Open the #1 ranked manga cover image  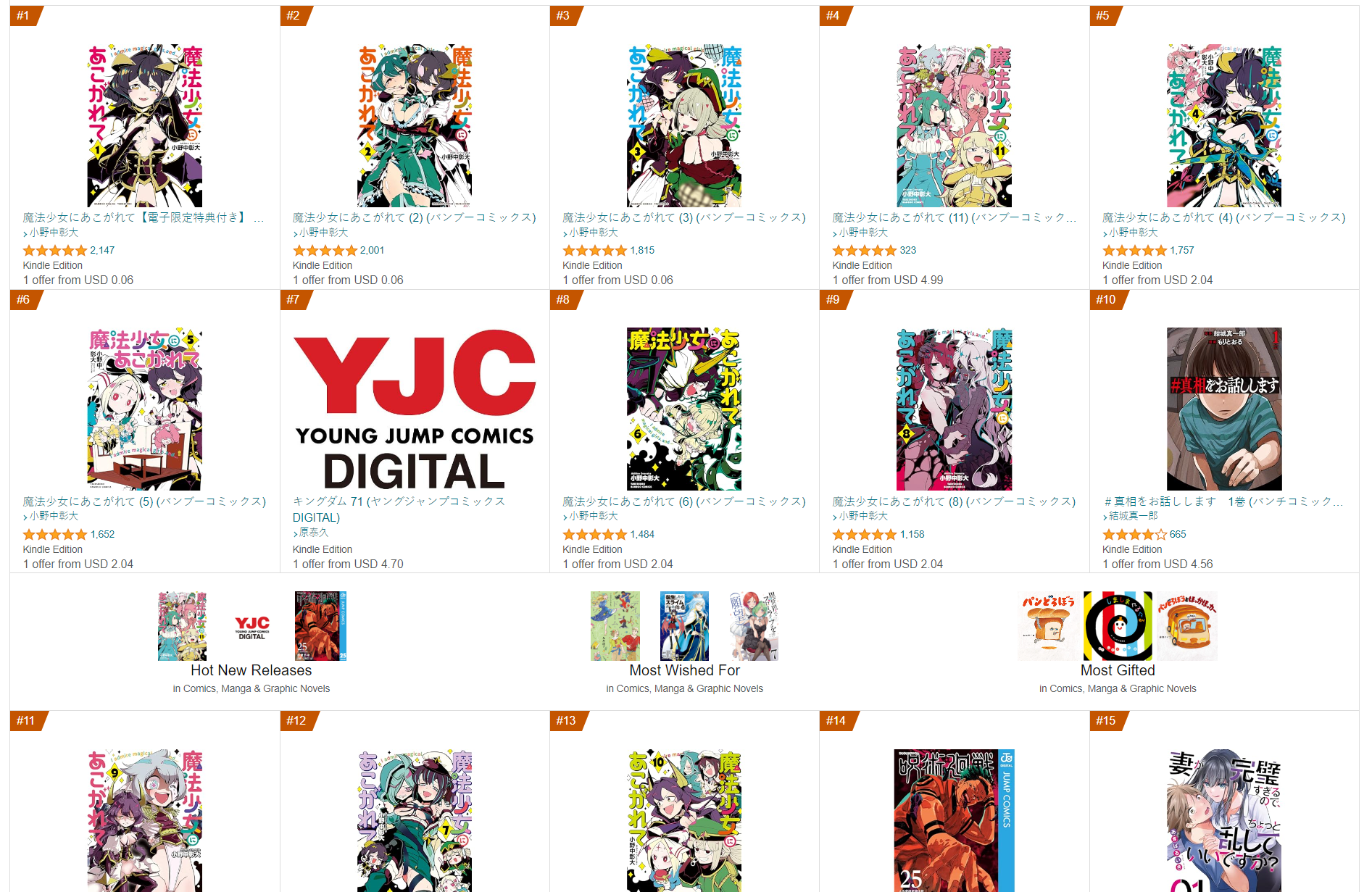pos(144,125)
